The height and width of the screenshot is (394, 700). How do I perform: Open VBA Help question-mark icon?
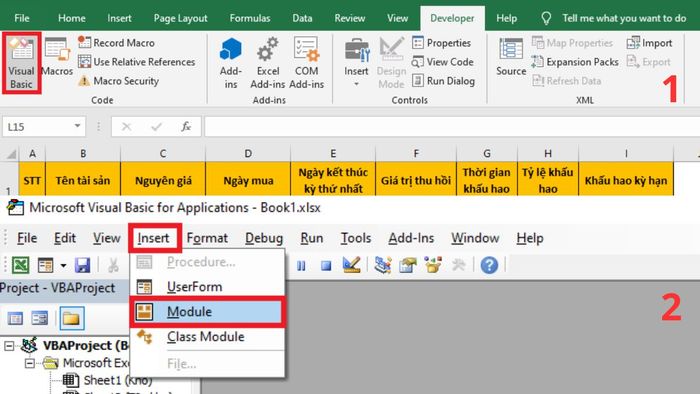tap(489, 265)
